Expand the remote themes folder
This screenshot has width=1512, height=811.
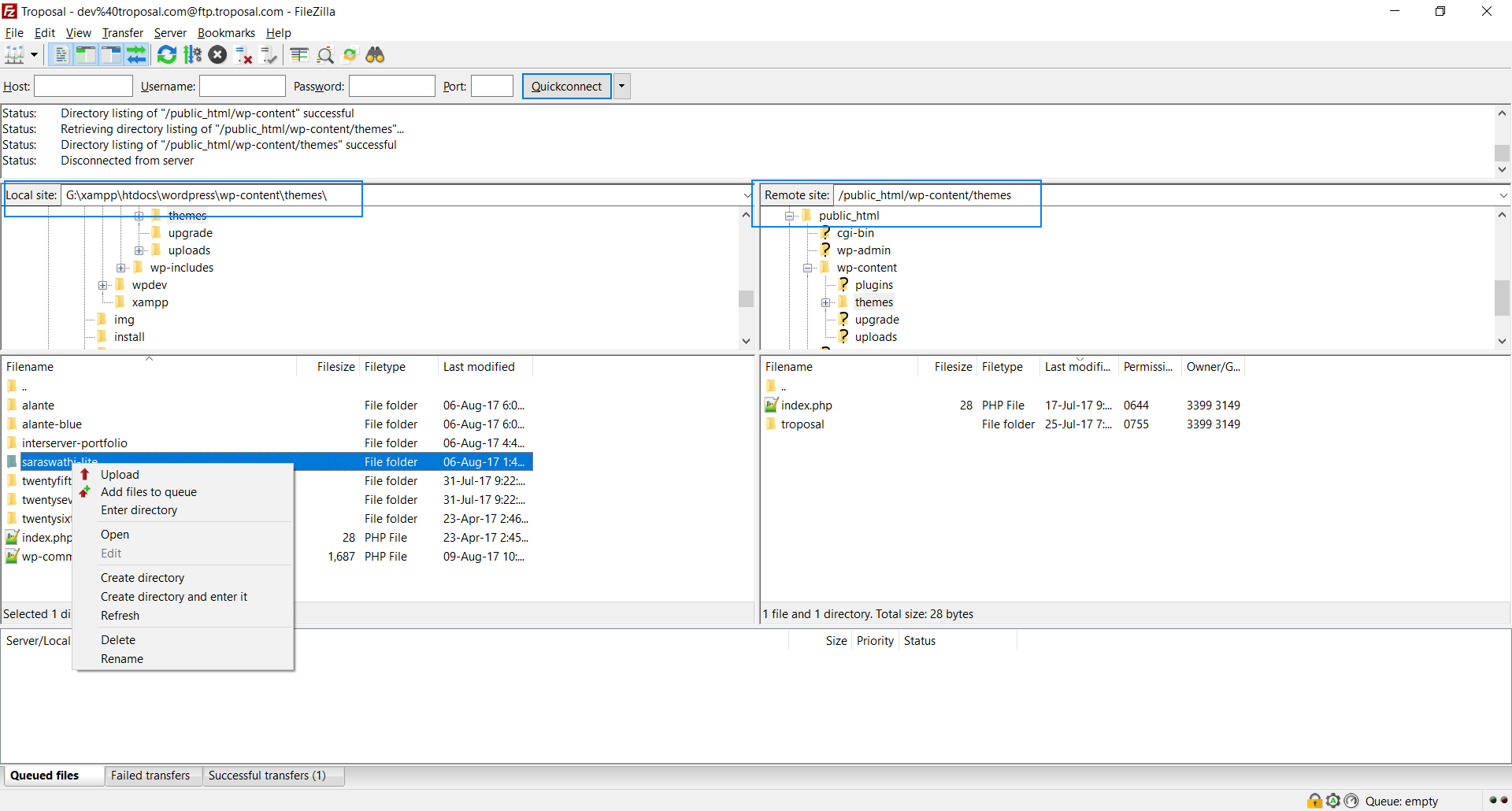[x=825, y=302]
